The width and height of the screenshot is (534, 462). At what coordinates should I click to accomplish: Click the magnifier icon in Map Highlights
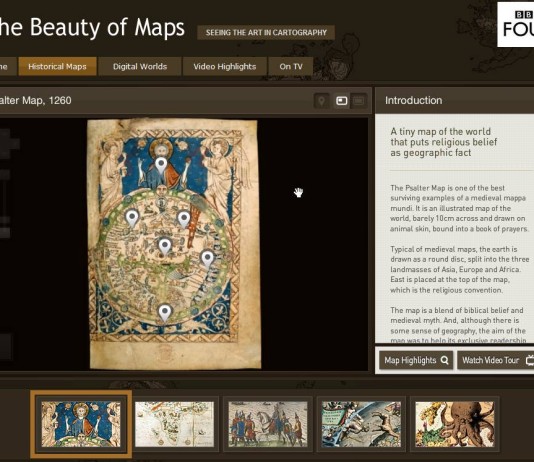tap(444, 360)
